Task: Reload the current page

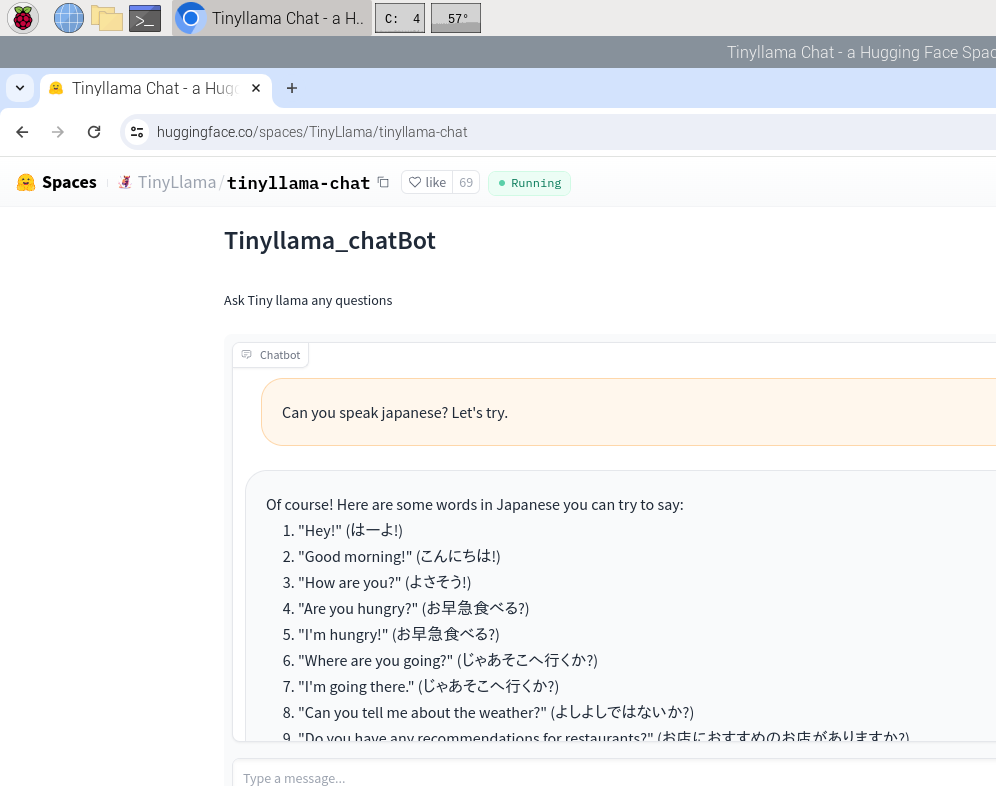Action: 94,132
